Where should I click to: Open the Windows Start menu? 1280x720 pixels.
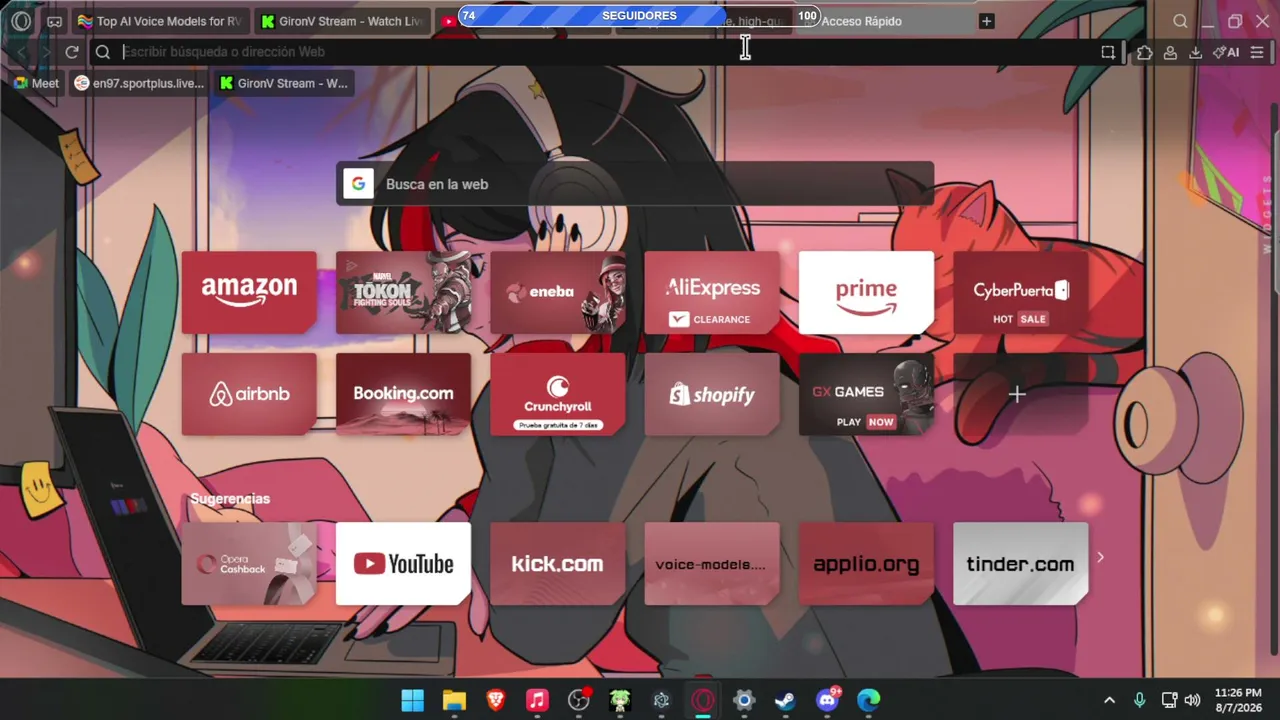click(412, 700)
